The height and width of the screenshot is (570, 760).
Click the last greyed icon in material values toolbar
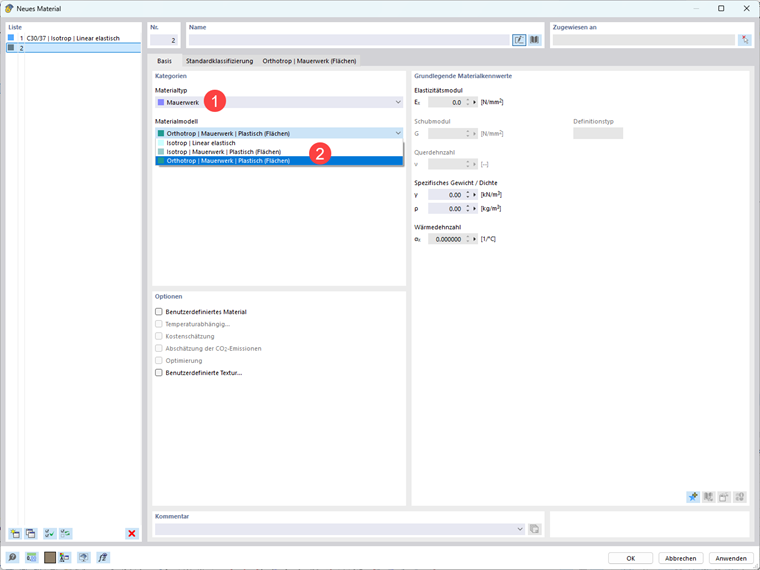[x=740, y=497]
